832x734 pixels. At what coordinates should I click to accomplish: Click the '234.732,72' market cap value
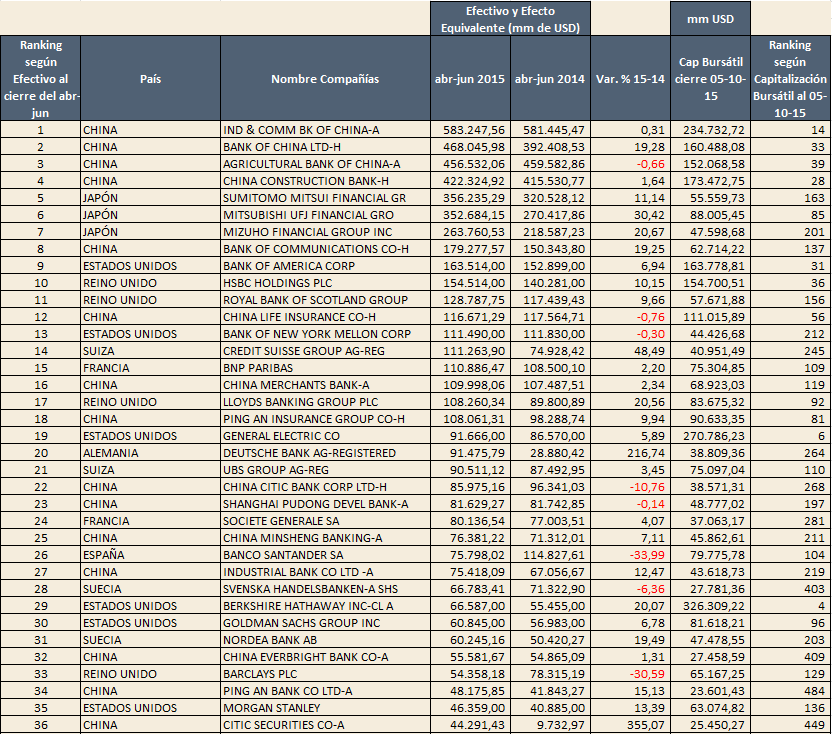click(714, 130)
